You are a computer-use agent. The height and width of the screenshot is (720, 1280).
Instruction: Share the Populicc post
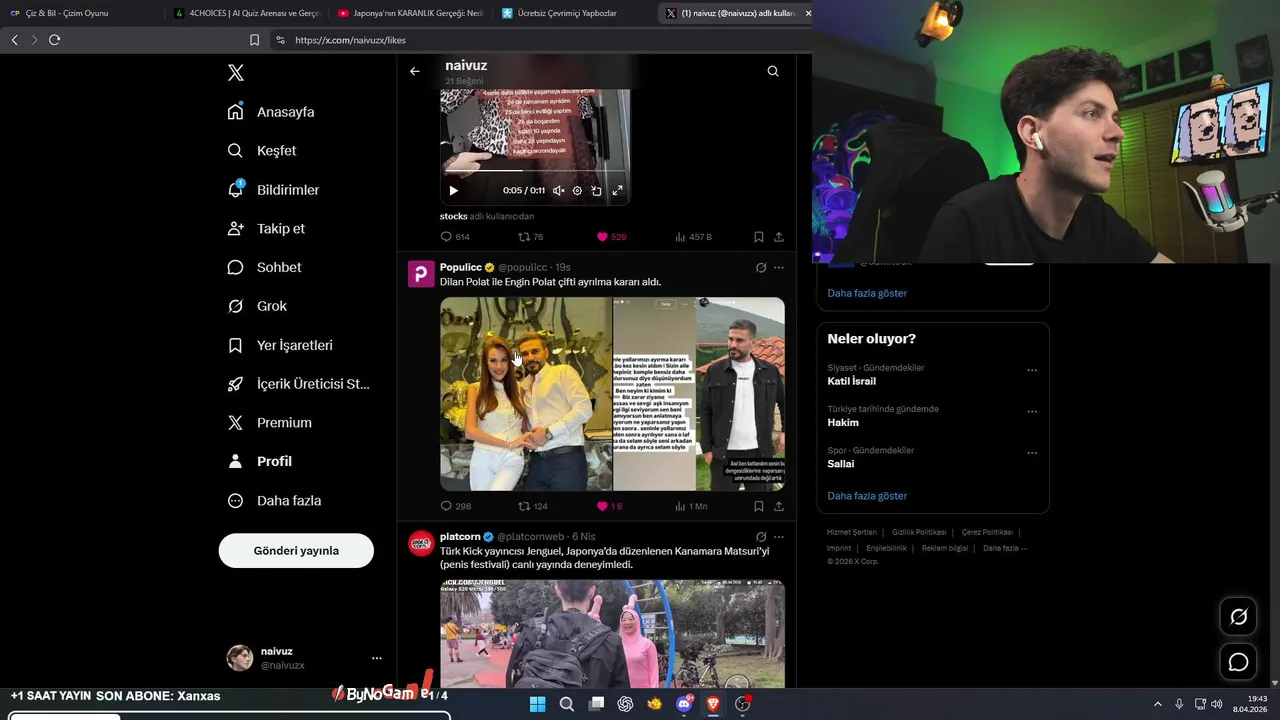(x=779, y=506)
